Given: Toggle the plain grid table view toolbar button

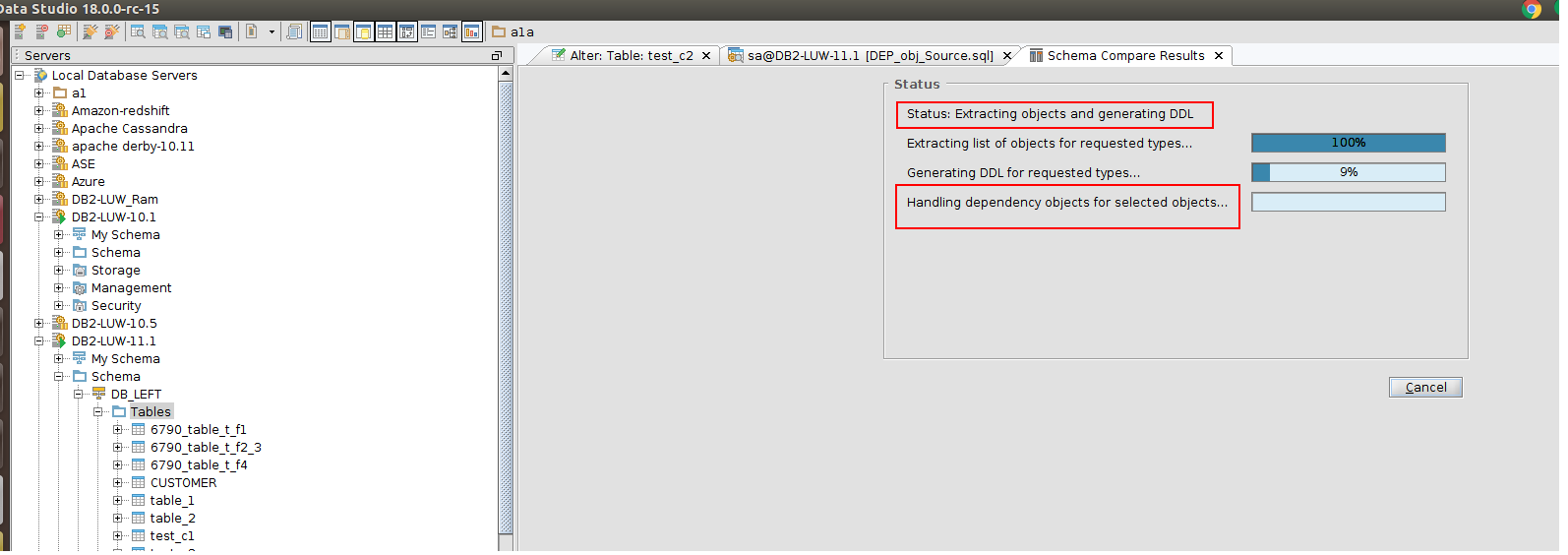Looking at the screenshot, I should 385,31.
